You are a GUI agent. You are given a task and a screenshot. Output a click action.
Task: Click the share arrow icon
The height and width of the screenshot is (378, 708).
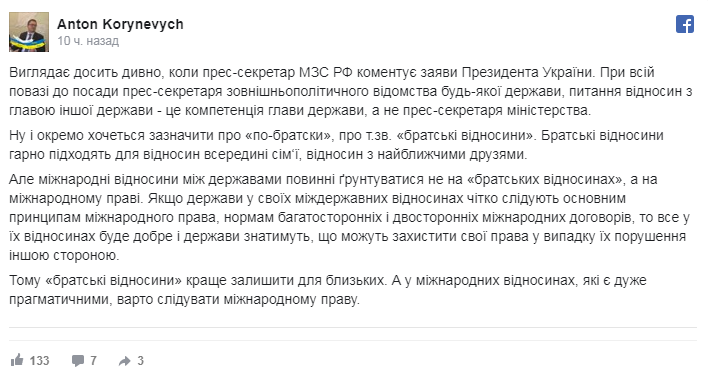[124, 360]
